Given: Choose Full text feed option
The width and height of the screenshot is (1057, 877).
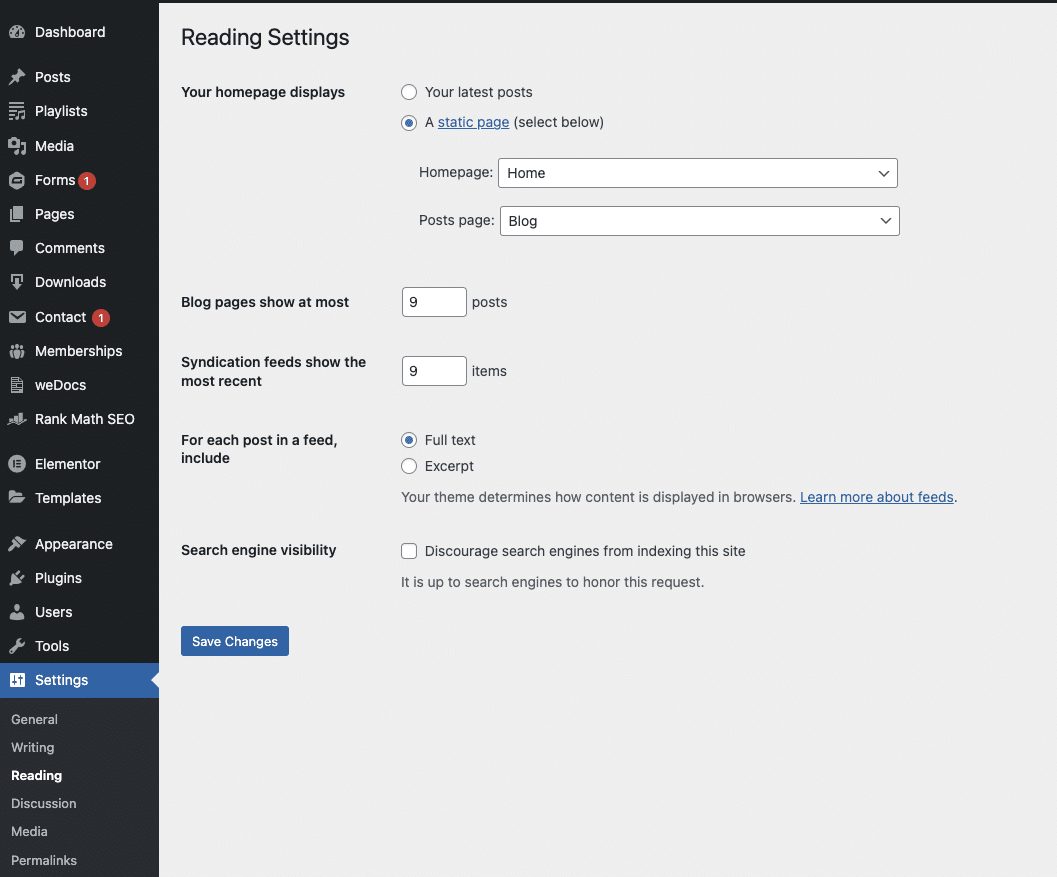Looking at the screenshot, I should [x=409, y=440].
